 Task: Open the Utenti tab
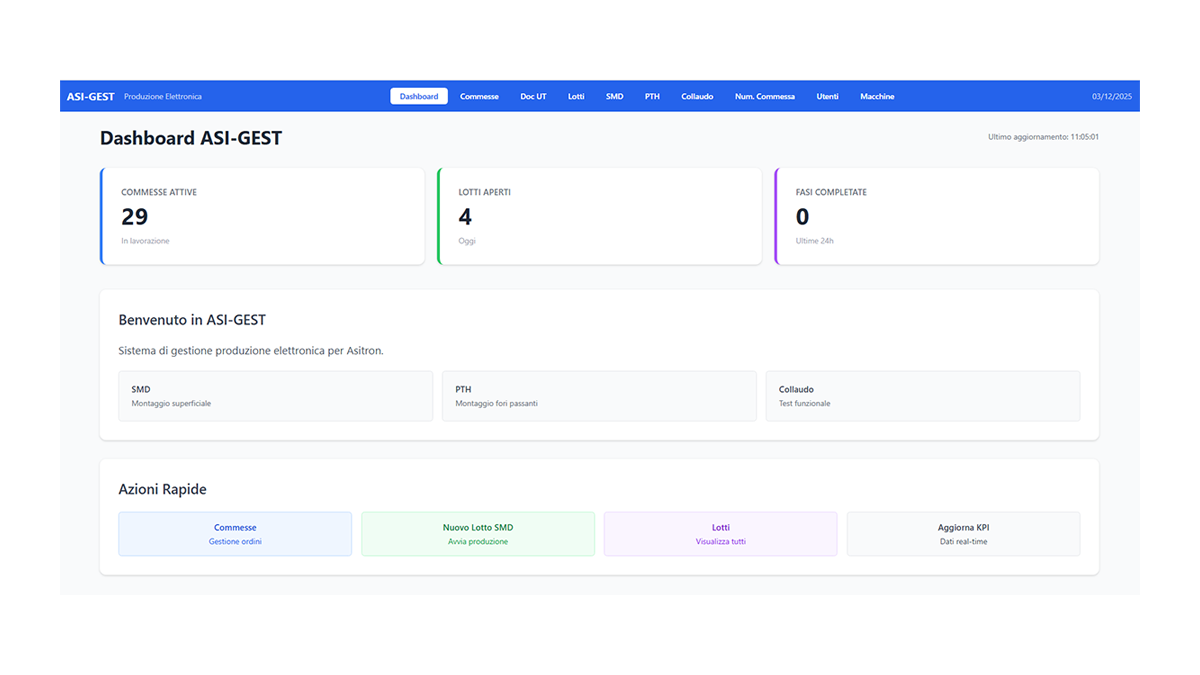[x=827, y=97]
